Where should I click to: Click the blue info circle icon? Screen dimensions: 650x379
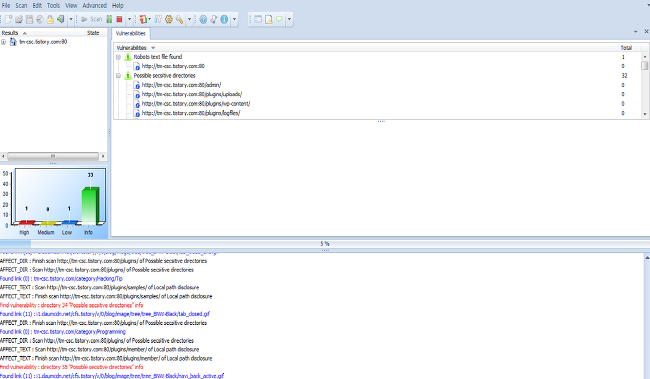coord(224,19)
